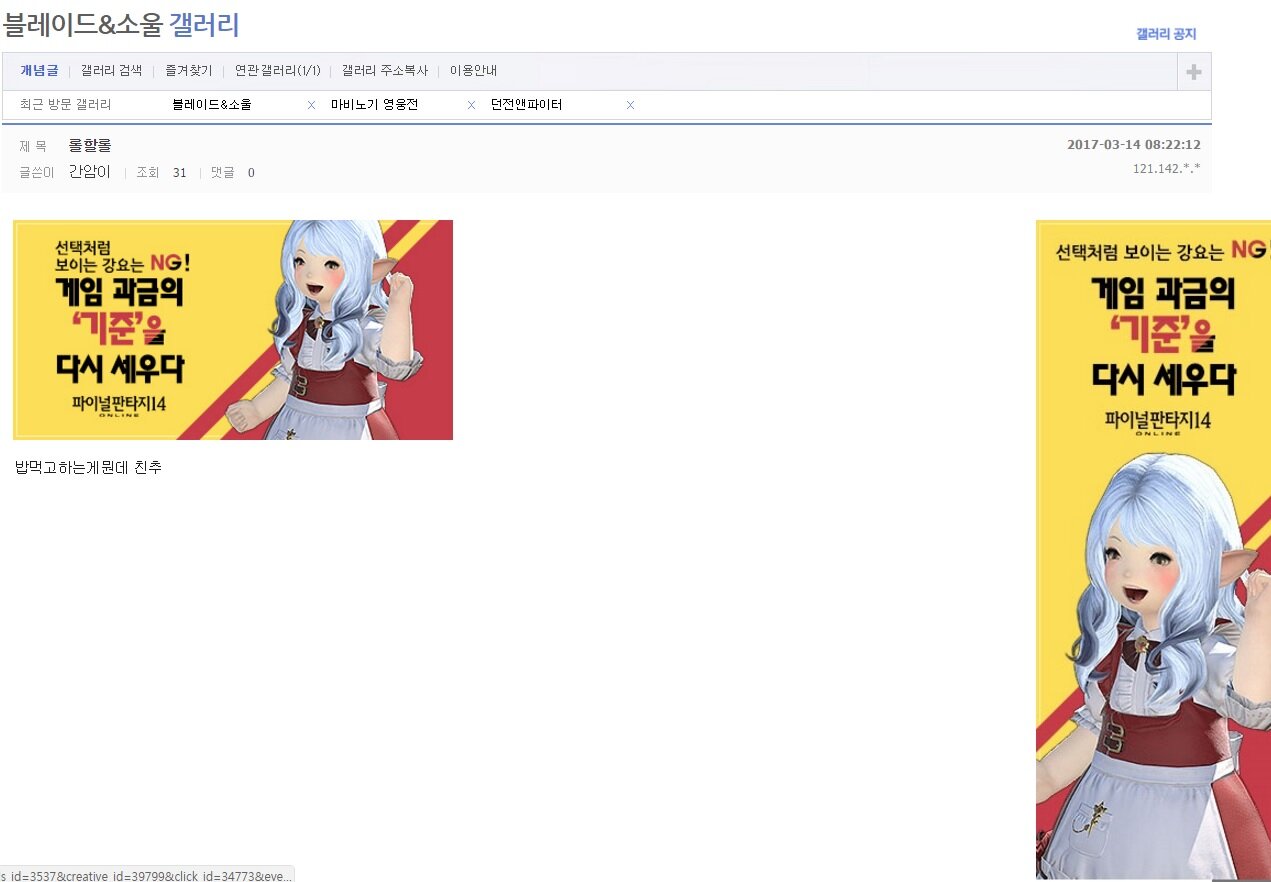Select 즐겨찾기 in the gallery menu
The height and width of the screenshot is (882, 1271).
188,71
